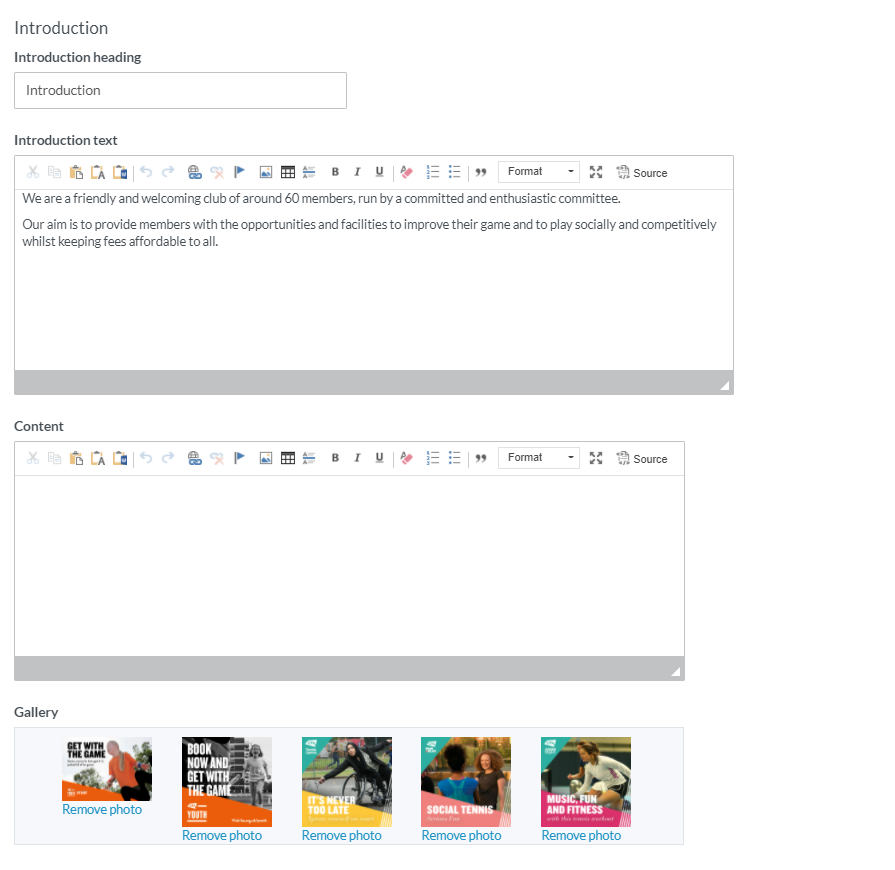The width and height of the screenshot is (895, 870).
Task: Select the 'It's Never Too Late' thumbnail
Action: point(346,782)
